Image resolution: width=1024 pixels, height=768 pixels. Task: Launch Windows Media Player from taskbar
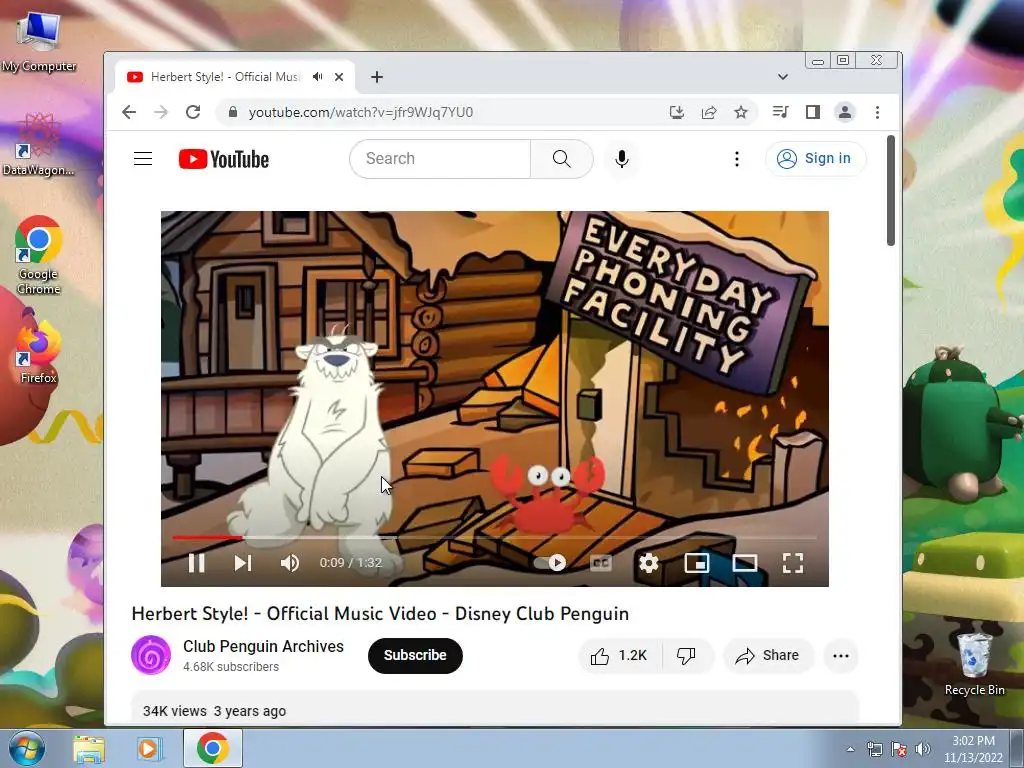click(x=148, y=749)
